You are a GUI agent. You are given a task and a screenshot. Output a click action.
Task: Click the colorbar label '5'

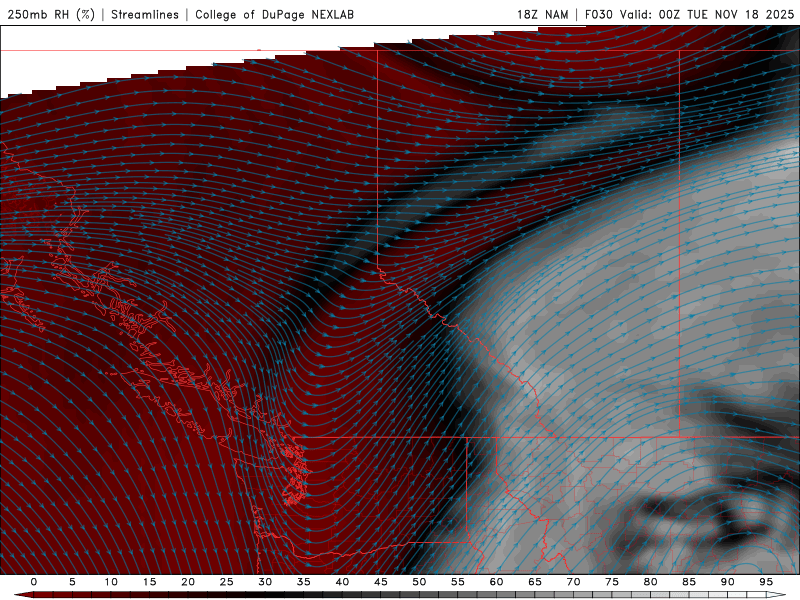[x=72, y=582]
